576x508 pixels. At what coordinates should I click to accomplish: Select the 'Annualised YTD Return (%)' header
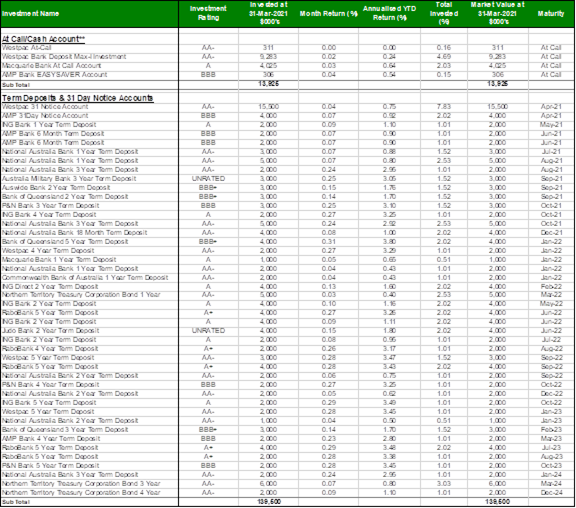click(389, 13)
